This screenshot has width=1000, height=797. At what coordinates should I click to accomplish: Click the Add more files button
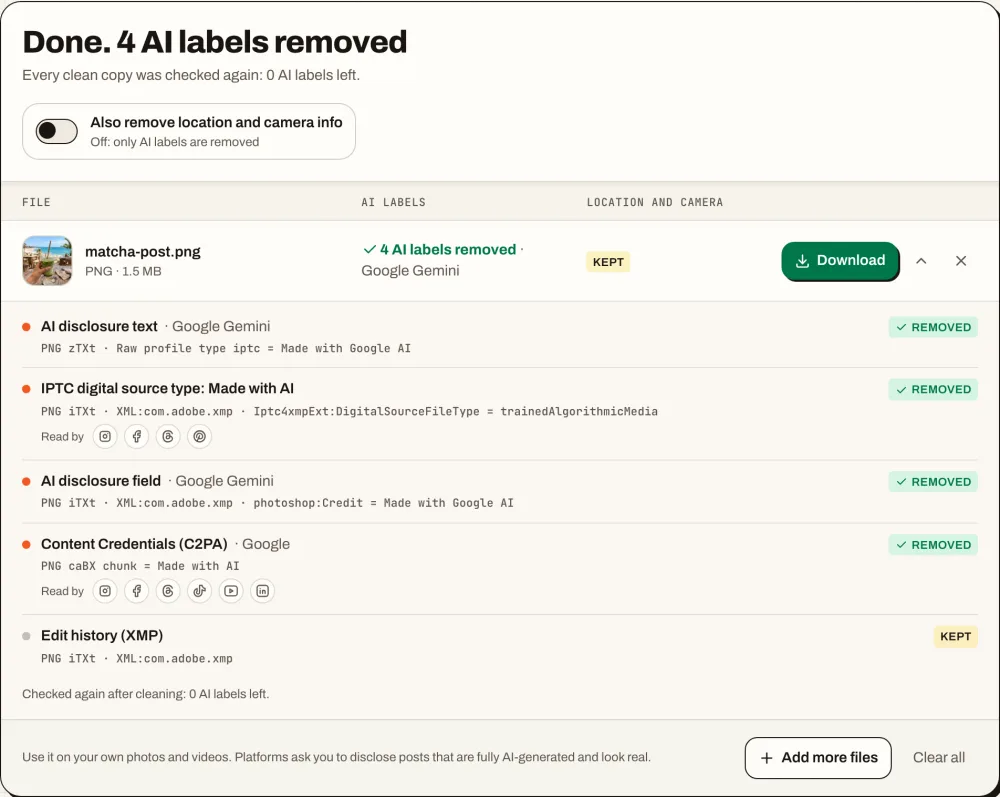click(818, 757)
